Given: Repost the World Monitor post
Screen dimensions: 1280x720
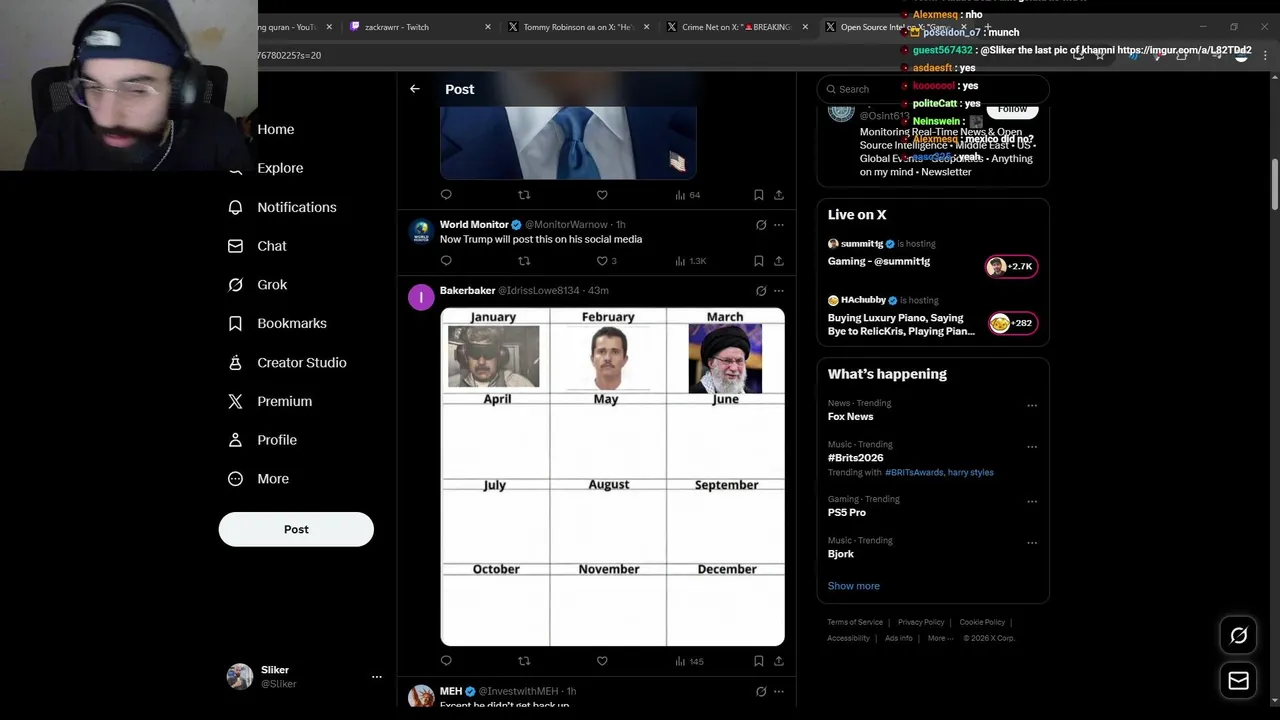Looking at the screenshot, I should point(524,261).
